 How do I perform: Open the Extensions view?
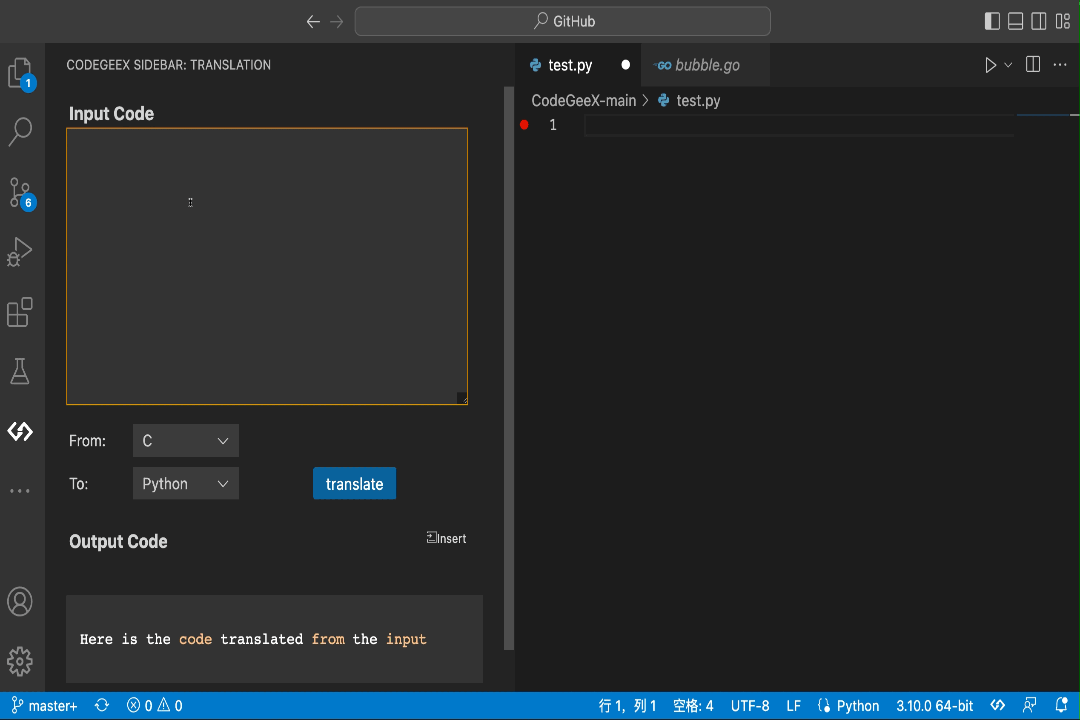tap(20, 312)
